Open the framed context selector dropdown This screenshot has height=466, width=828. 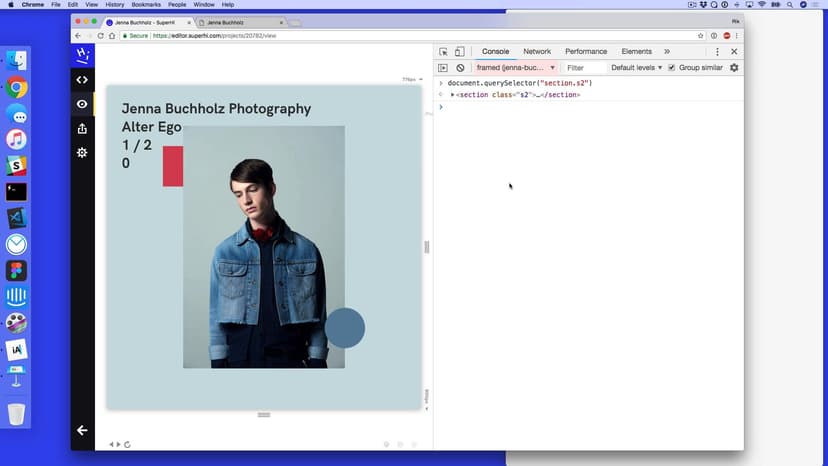point(516,68)
